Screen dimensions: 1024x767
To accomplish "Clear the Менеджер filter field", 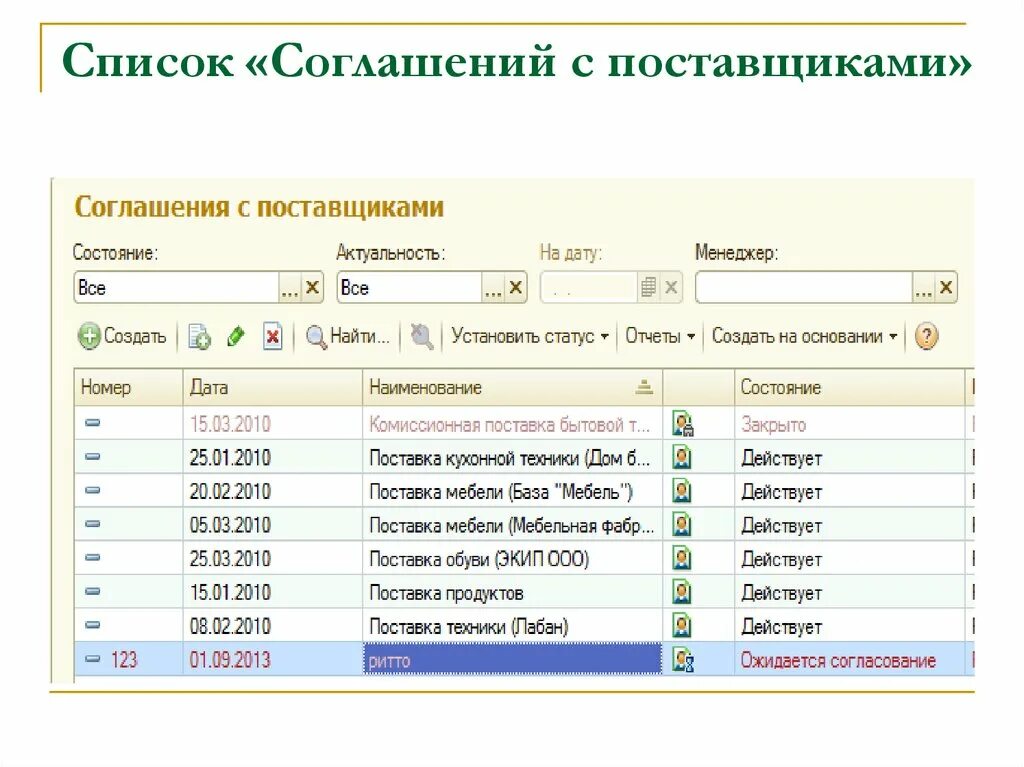I will tap(946, 287).
